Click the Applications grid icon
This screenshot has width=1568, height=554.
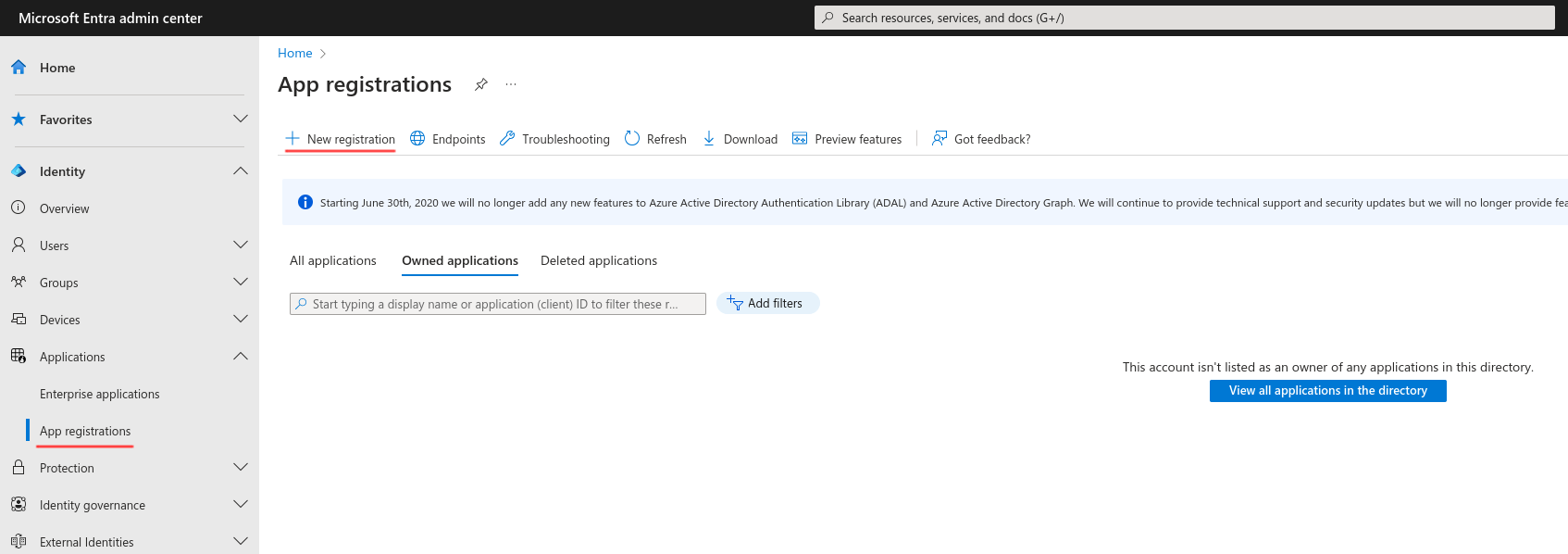click(x=19, y=356)
